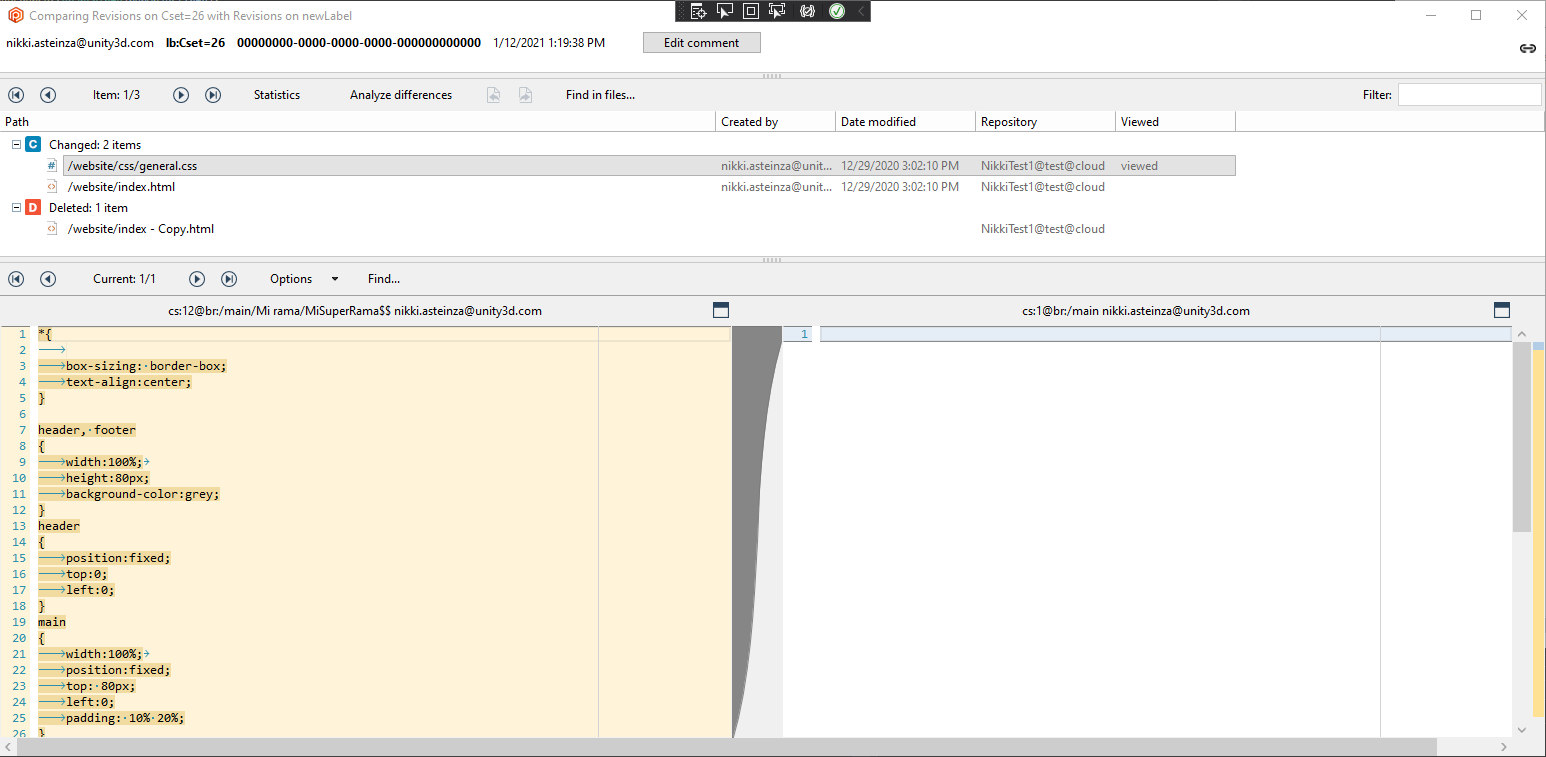Image resolution: width=1546 pixels, height=757 pixels.
Task: Collapse the Changed: 2 items group
Action: coord(16,144)
